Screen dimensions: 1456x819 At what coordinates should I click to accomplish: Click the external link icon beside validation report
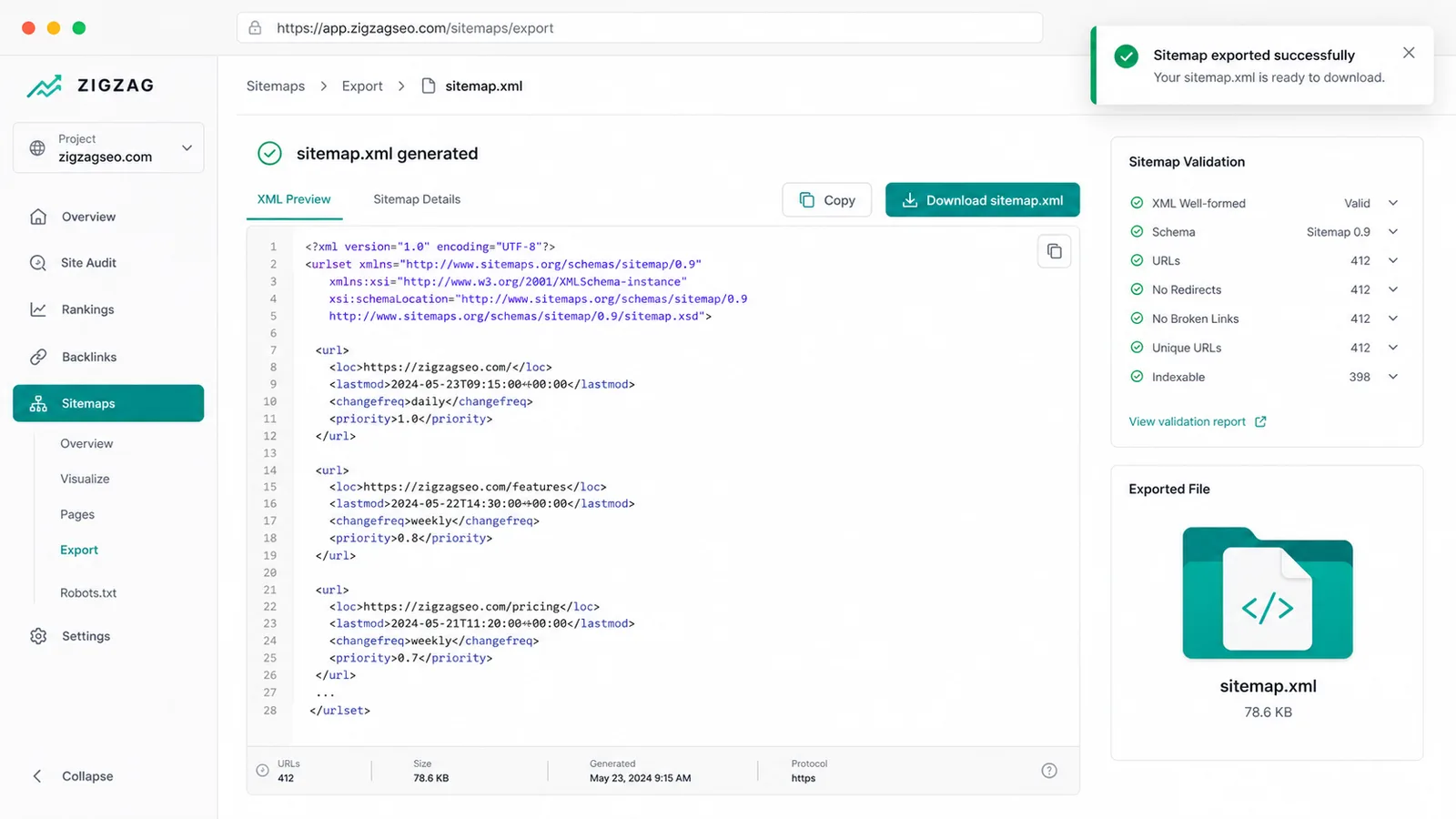1260,421
